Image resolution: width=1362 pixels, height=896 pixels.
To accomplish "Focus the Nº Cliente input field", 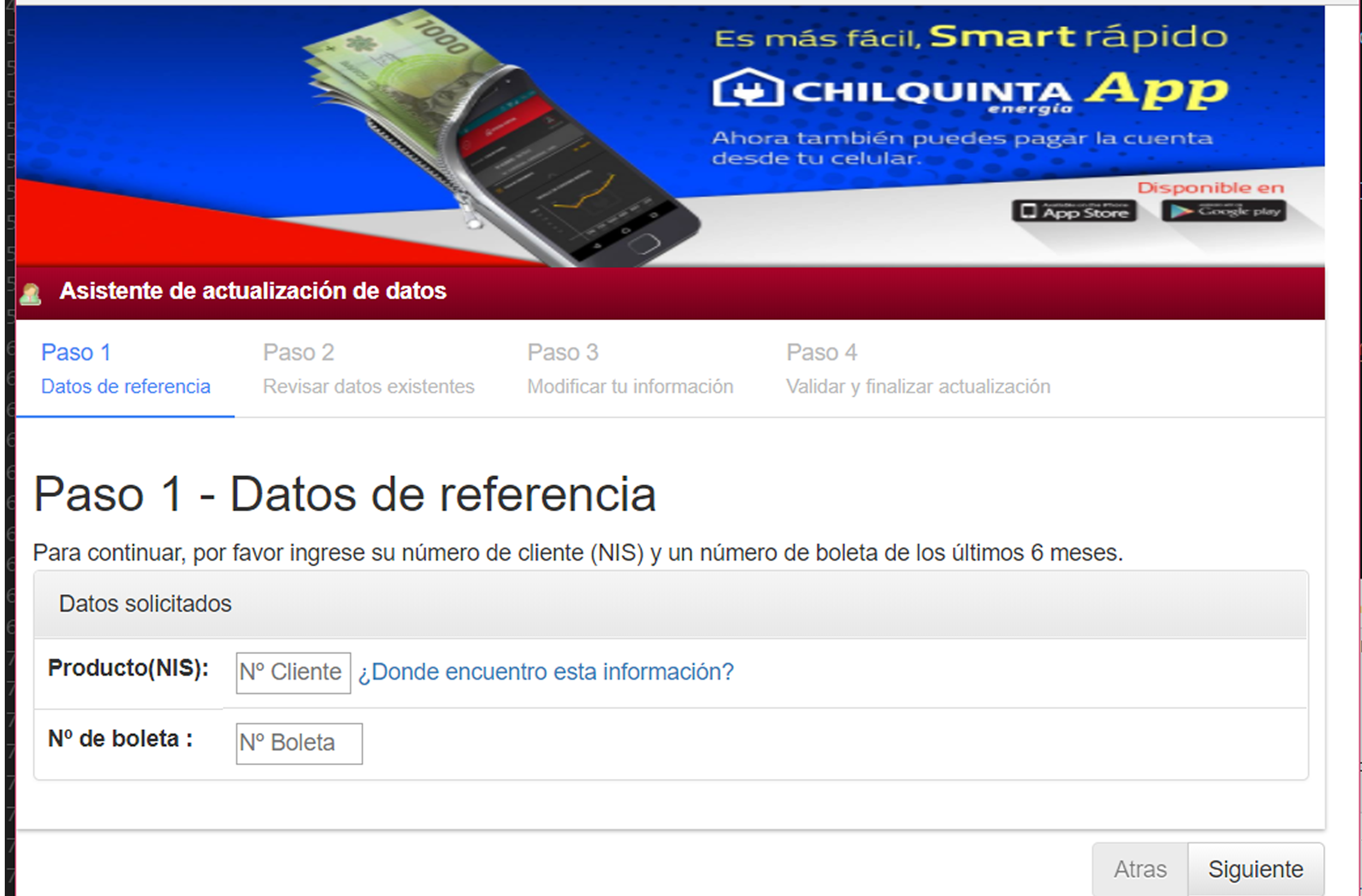I will click(293, 673).
